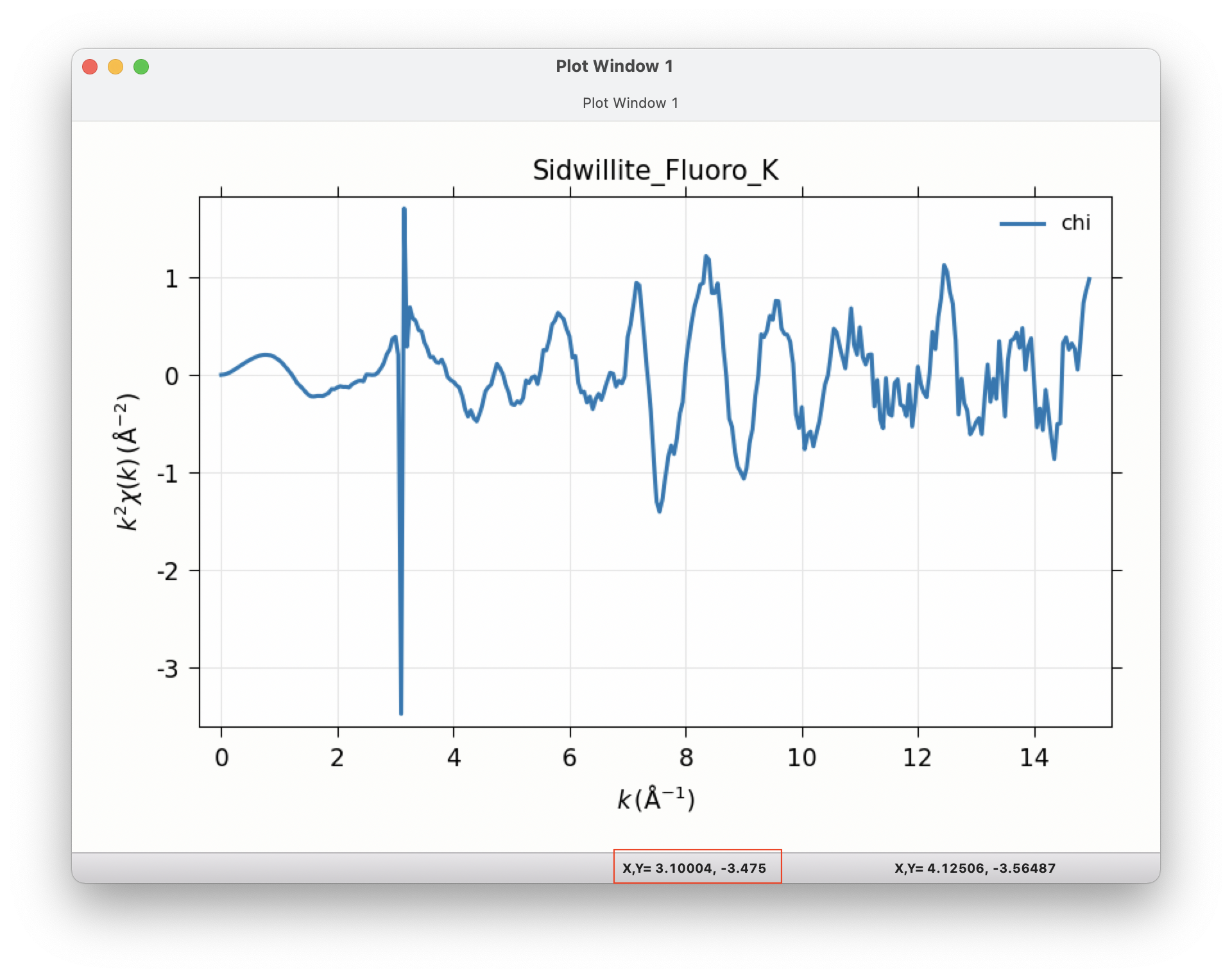This screenshot has height=978, width=1232.
Task: Select the chi legend entry
Action: [1077, 223]
